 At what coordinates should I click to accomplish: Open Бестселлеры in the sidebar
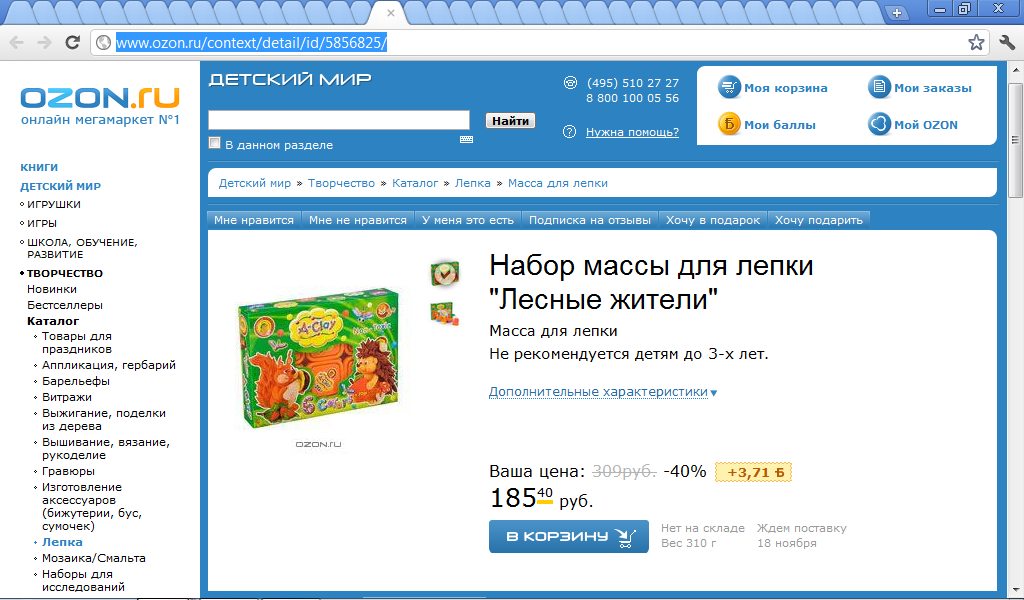point(65,305)
